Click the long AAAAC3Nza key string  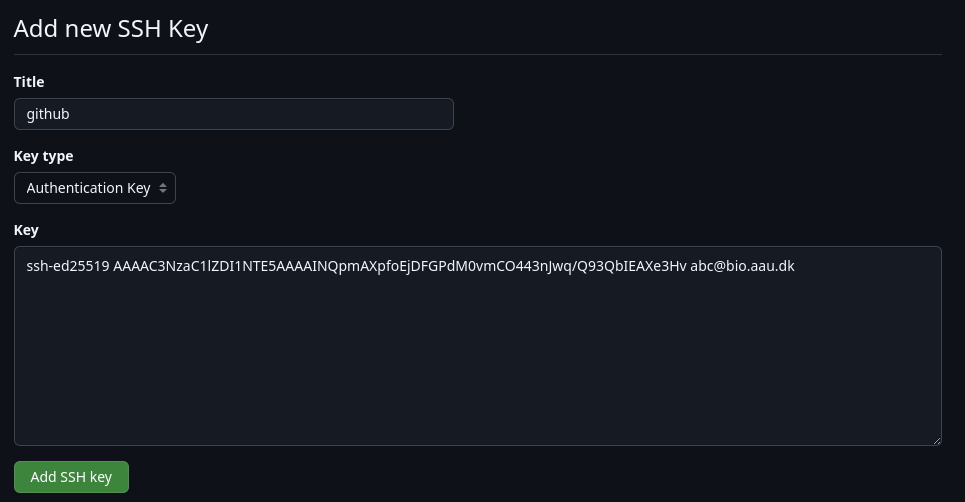click(x=400, y=266)
